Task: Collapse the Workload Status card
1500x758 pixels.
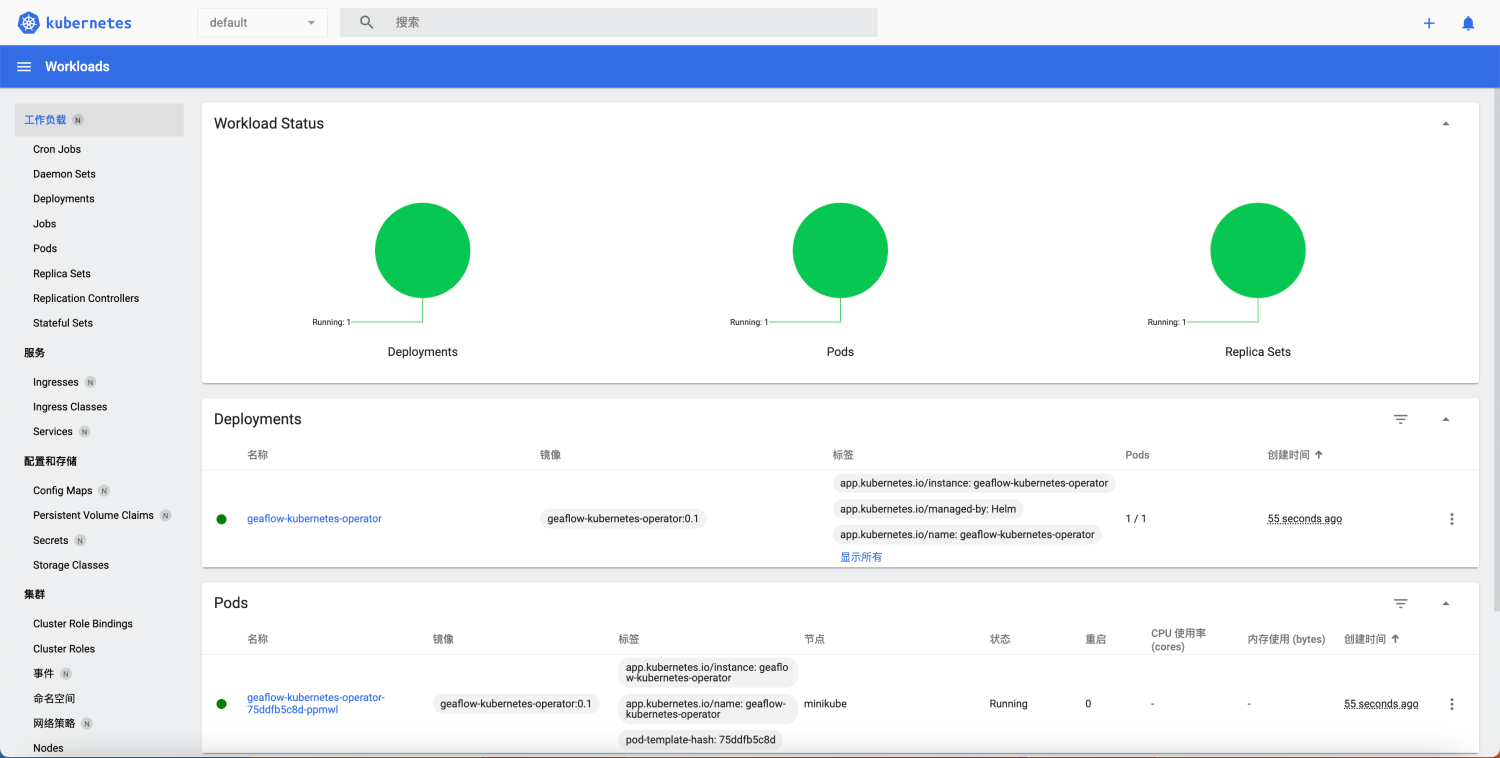Action: (x=1445, y=124)
